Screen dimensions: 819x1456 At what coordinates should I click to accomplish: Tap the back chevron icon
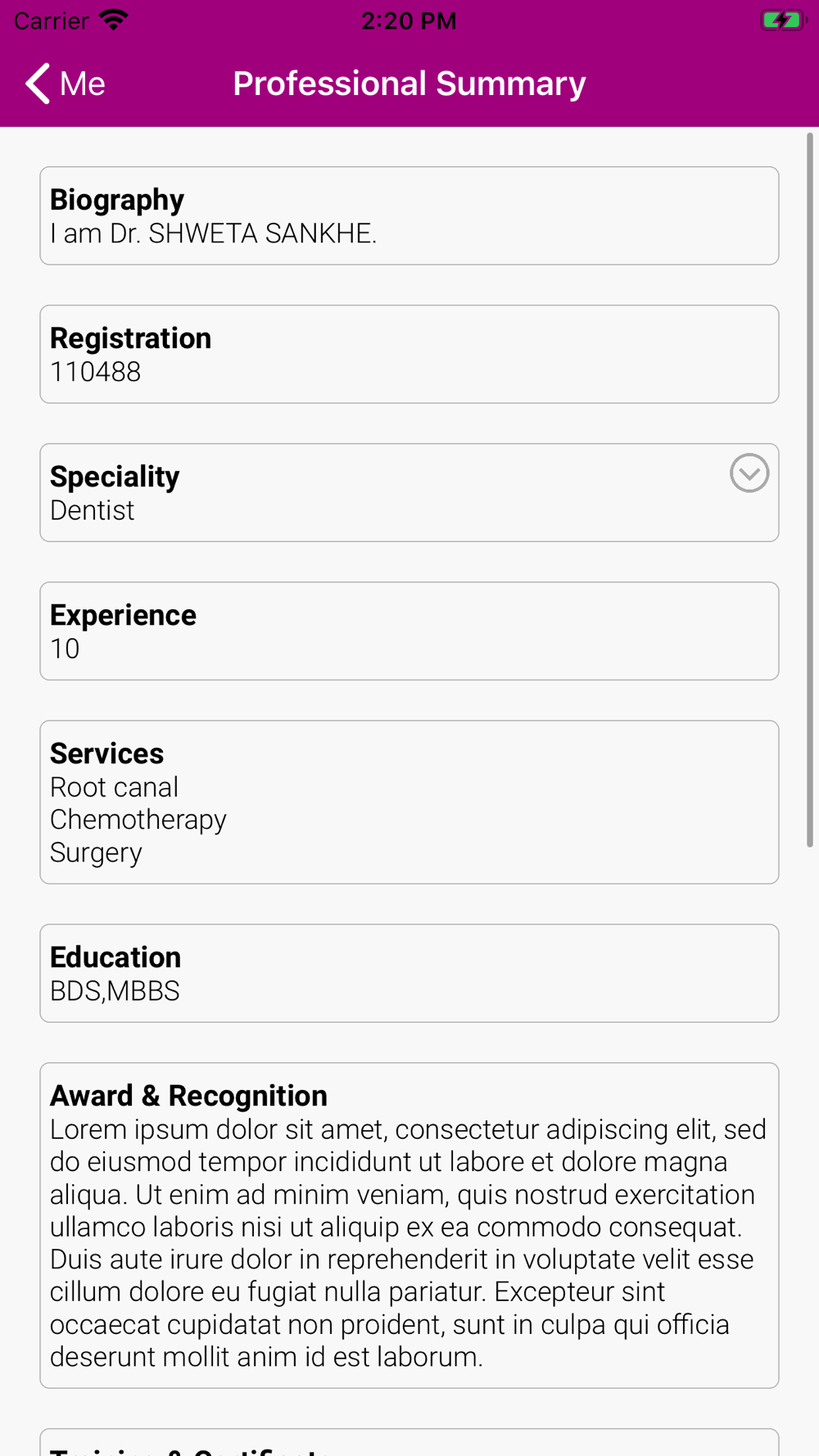coord(38,84)
